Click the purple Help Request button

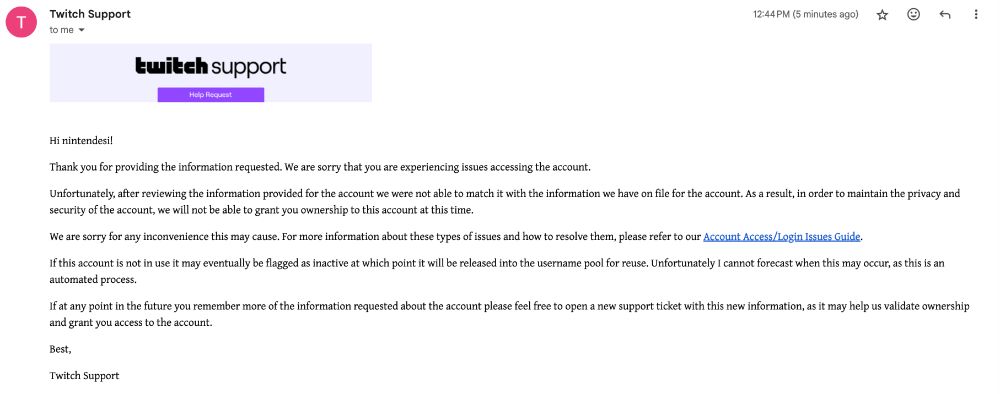(x=210, y=94)
